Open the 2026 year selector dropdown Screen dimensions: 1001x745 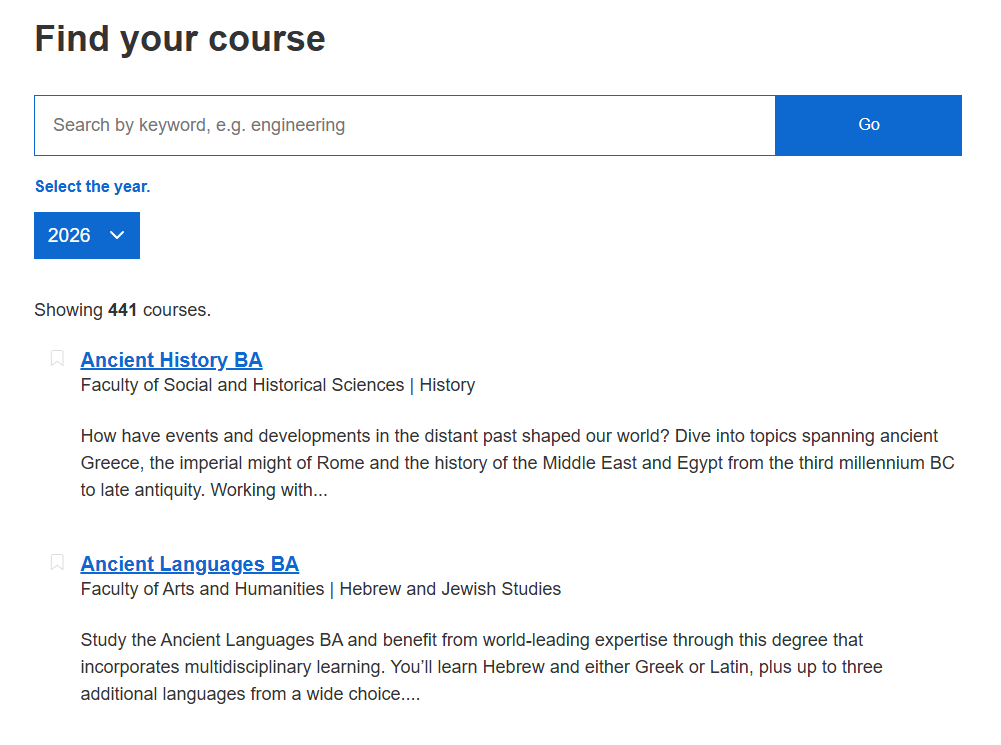coord(87,236)
